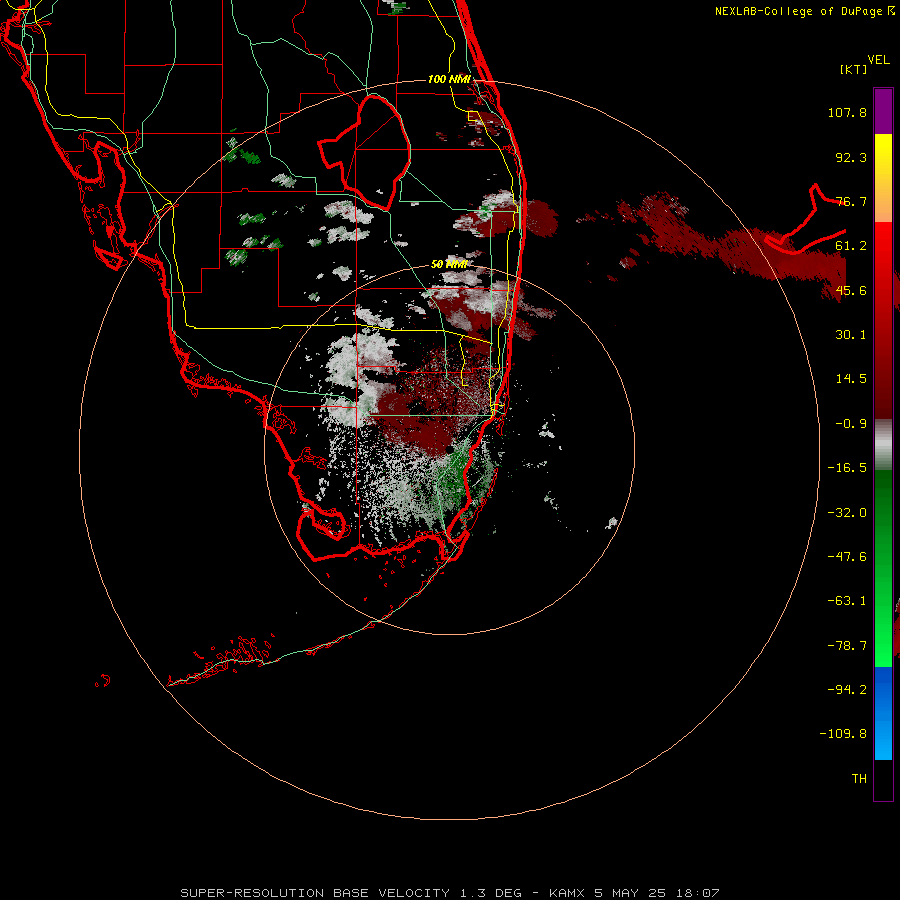Click the VEL legend heading
Image resolution: width=900 pixels, height=900 pixels.
coord(878,60)
